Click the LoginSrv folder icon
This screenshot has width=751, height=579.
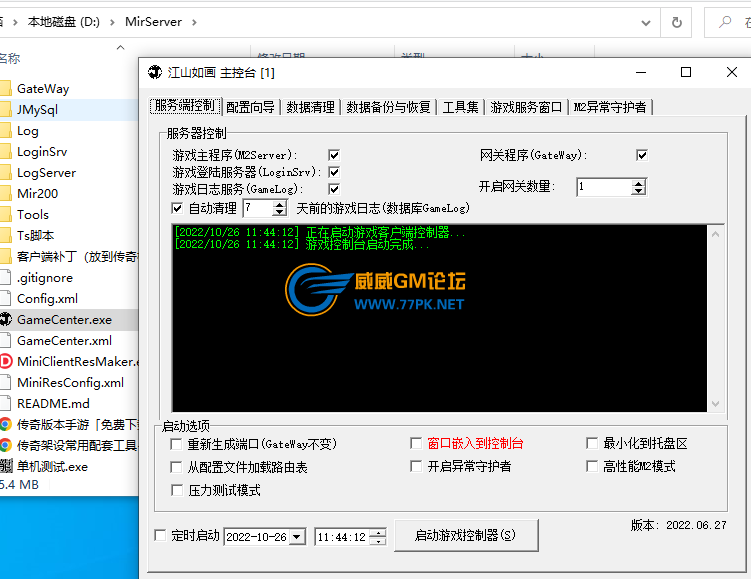[x=5, y=152]
